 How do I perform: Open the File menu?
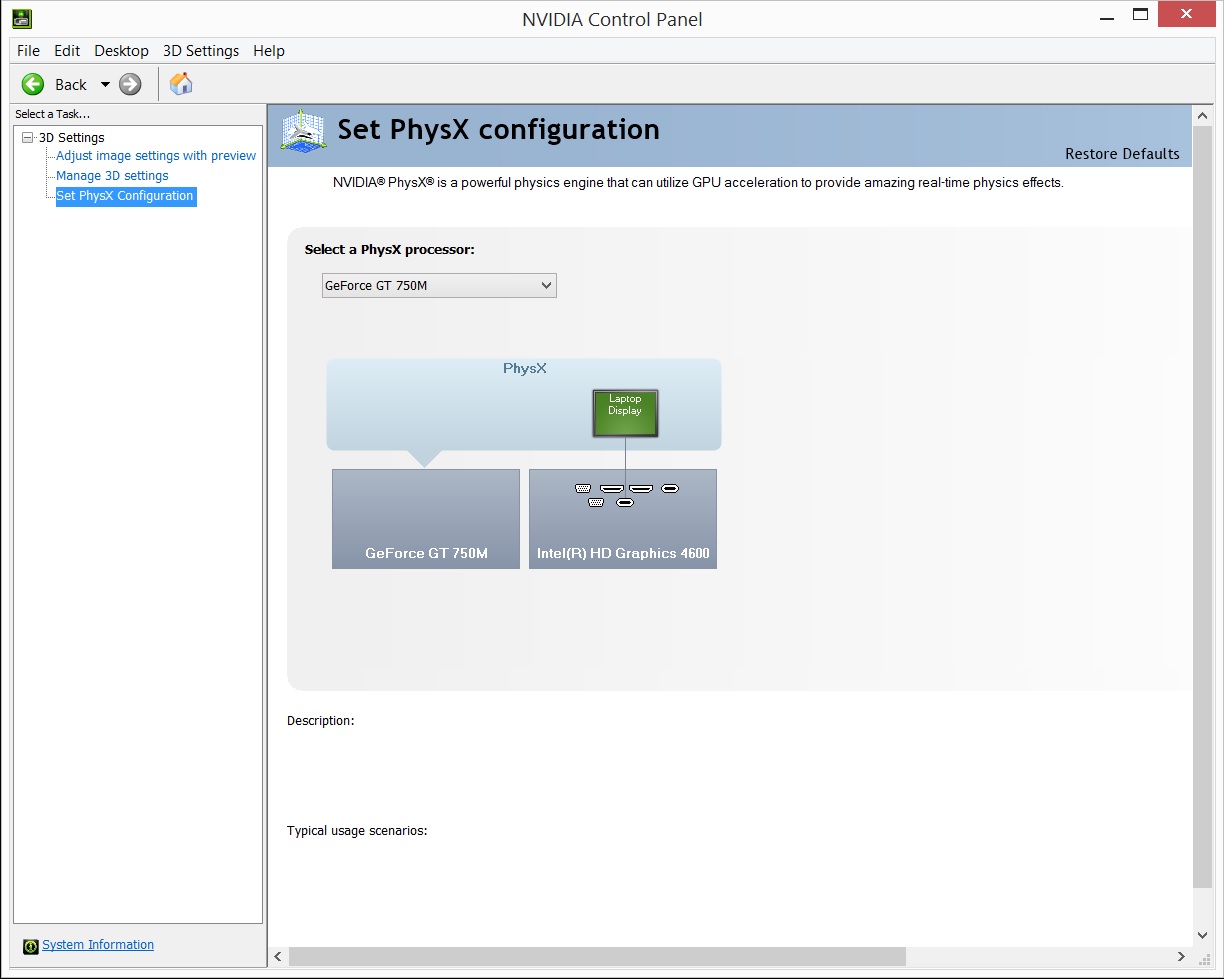tap(28, 51)
